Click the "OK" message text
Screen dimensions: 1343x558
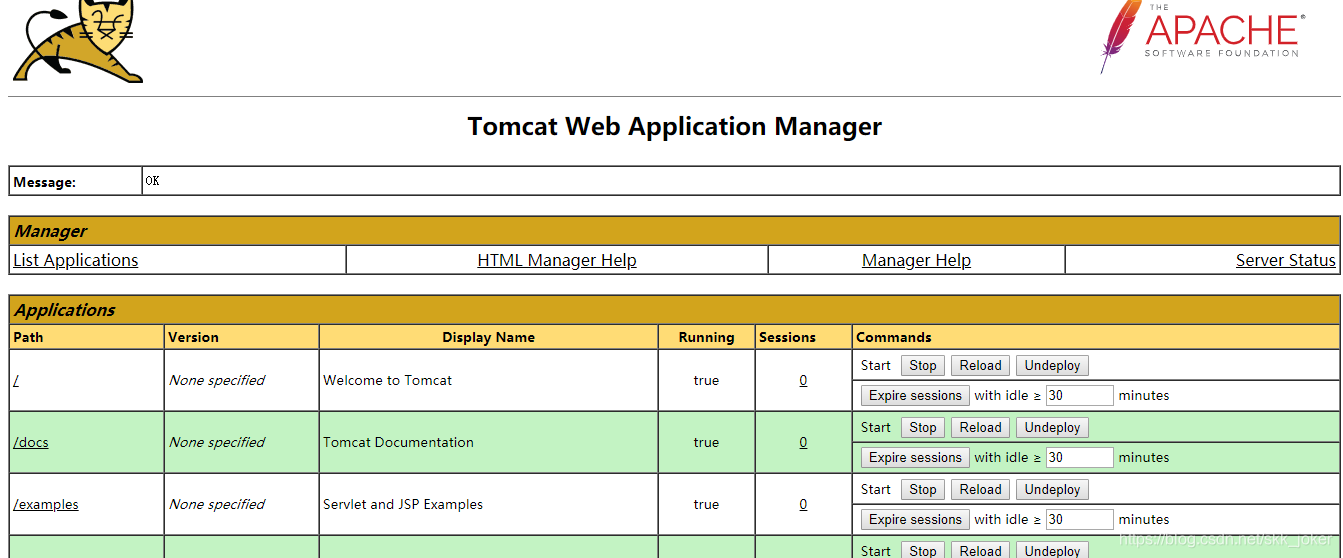pyautogui.click(x=152, y=181)
